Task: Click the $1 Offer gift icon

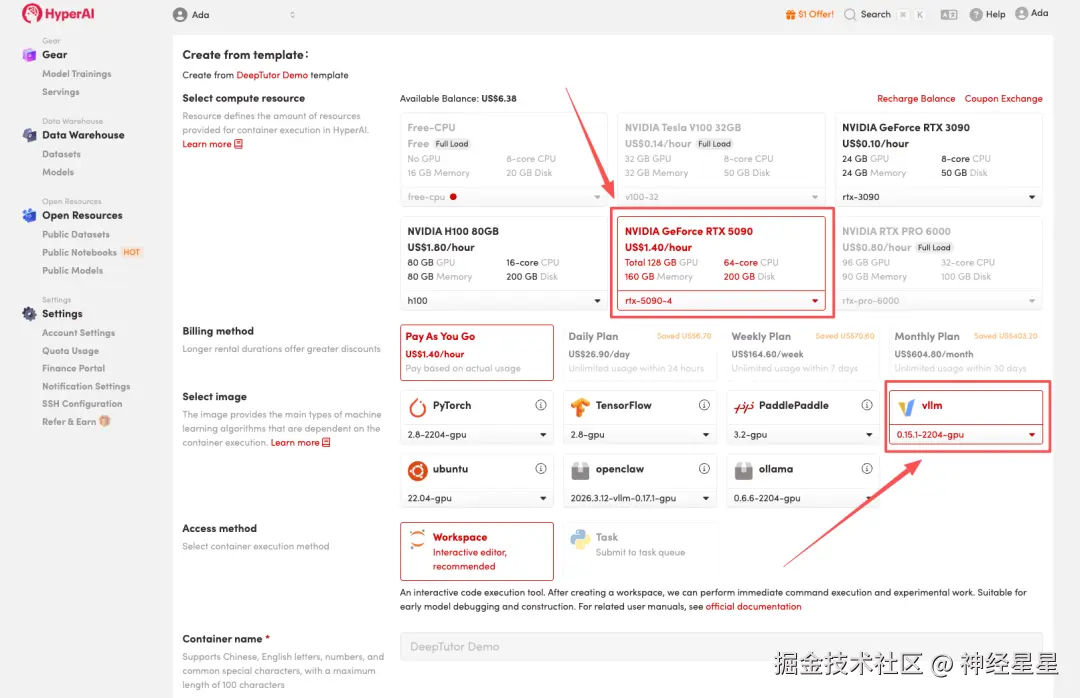Action: (x=790, y=14)
